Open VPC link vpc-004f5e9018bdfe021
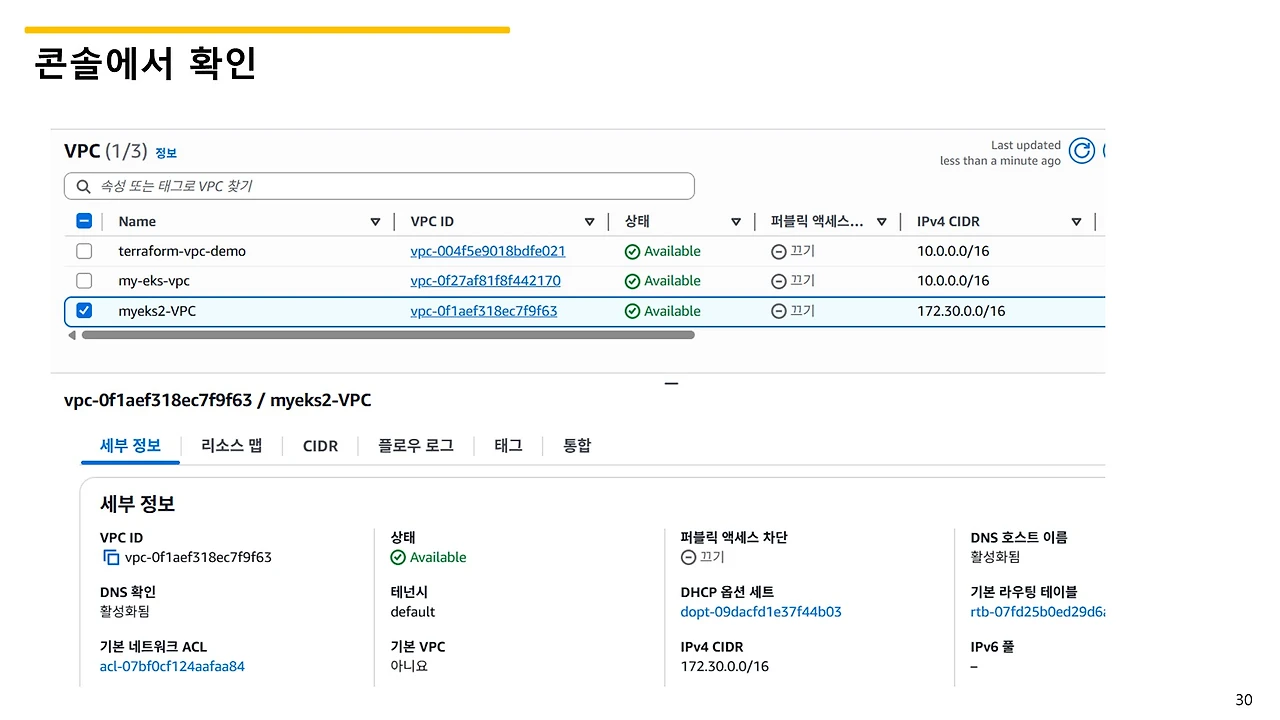The height and width of the screenshot is (720, 1280). click(488, 251)
